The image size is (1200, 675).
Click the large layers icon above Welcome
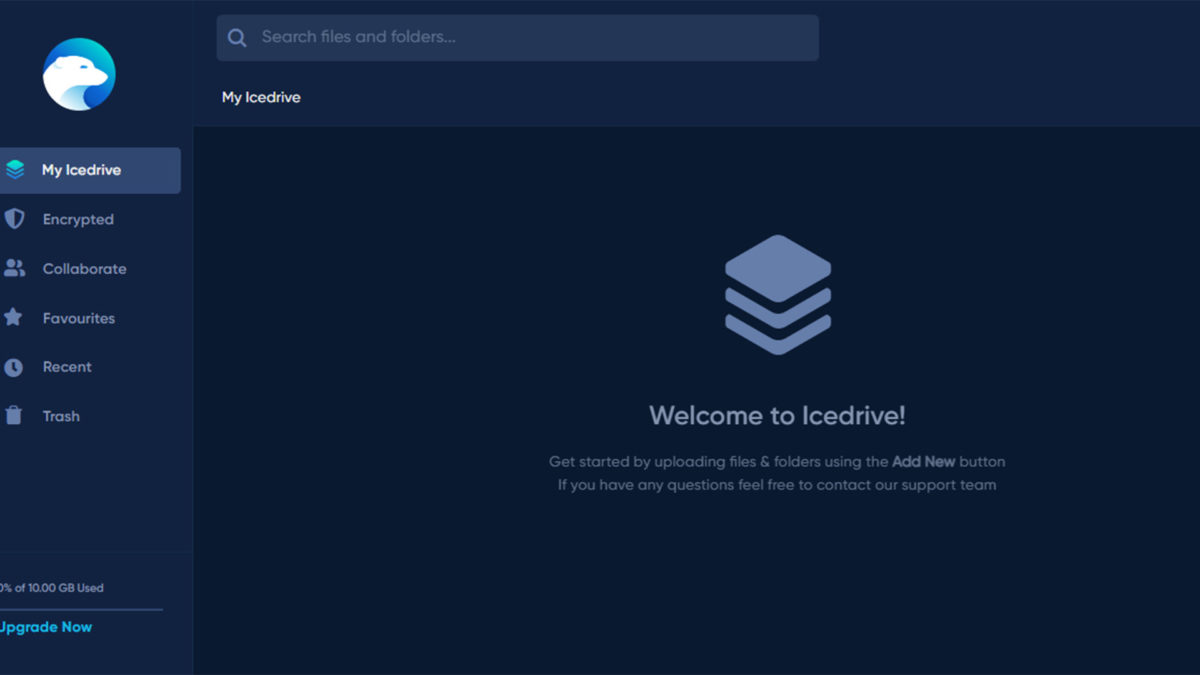pyautogui.click(x=778, y=295)
